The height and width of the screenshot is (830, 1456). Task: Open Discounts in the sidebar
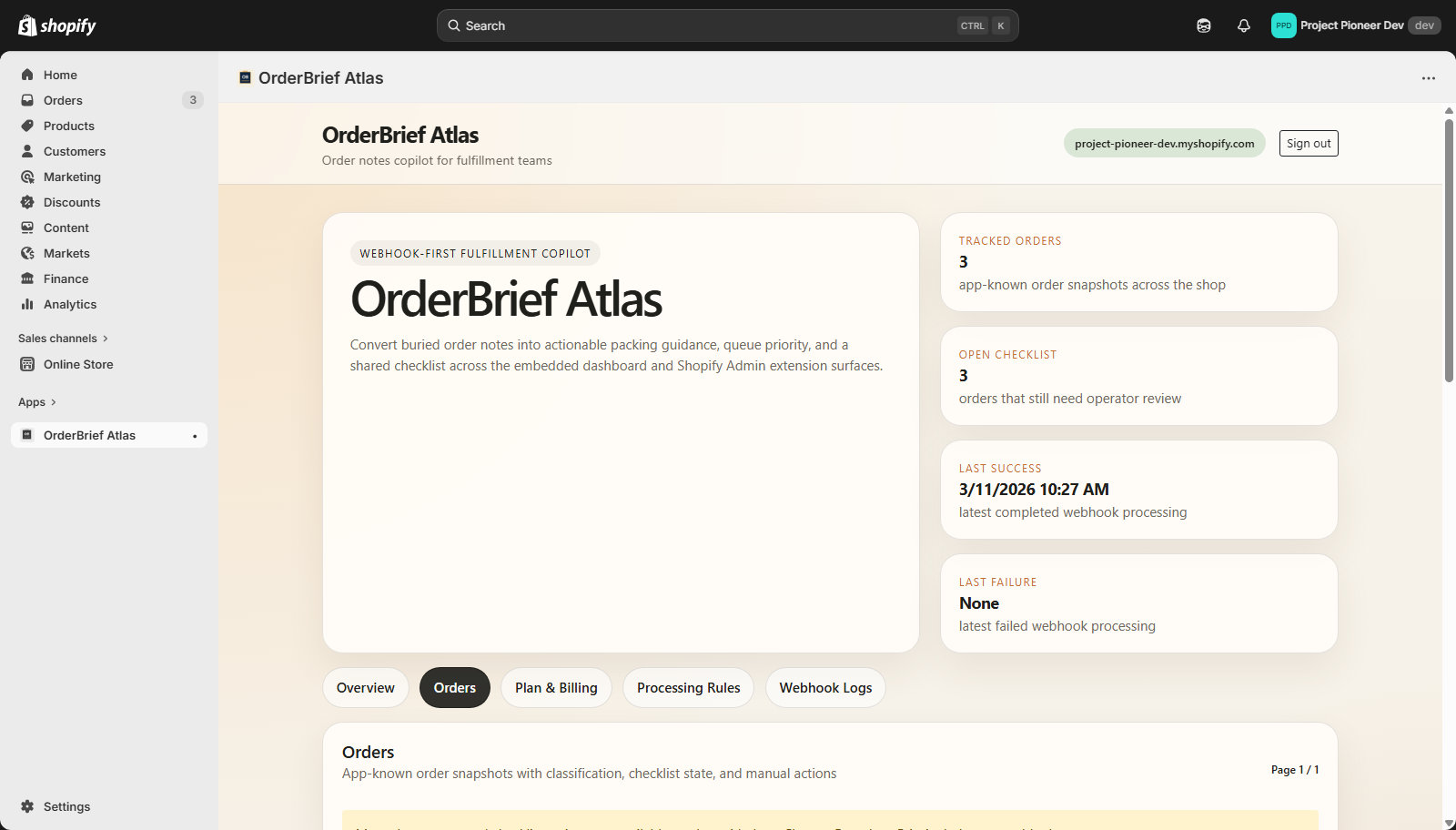[109, 202]
